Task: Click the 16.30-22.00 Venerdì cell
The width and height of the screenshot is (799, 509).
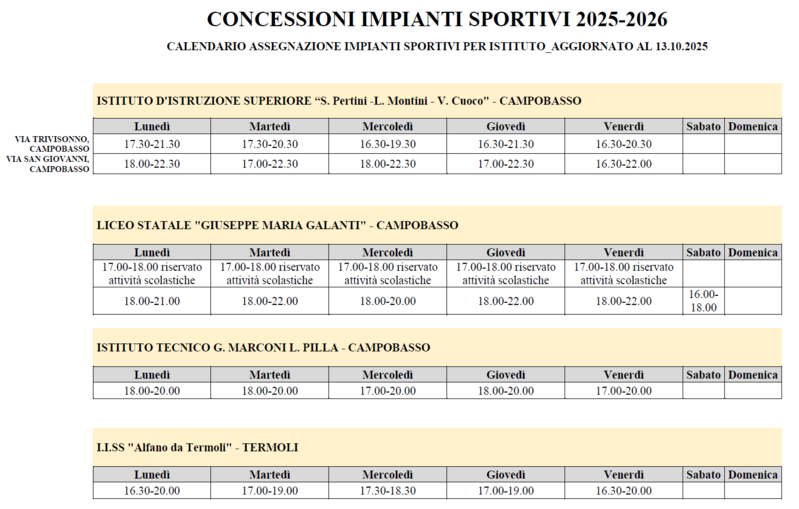Action: pos(623,164)
